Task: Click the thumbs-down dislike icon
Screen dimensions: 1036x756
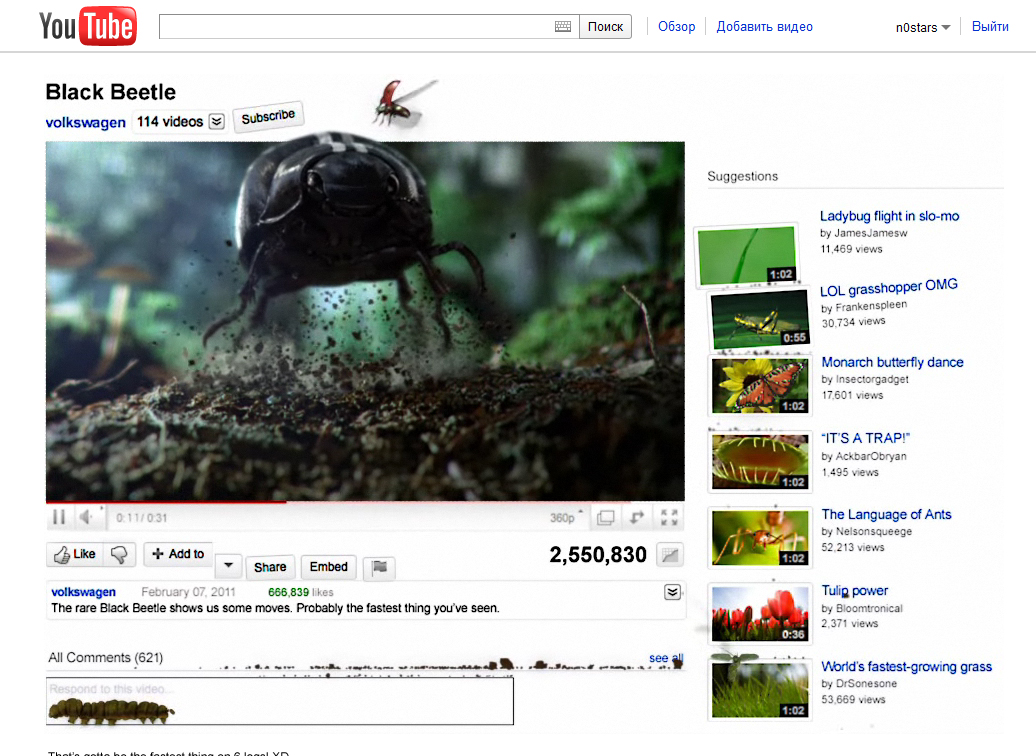Action: point(120,554)
